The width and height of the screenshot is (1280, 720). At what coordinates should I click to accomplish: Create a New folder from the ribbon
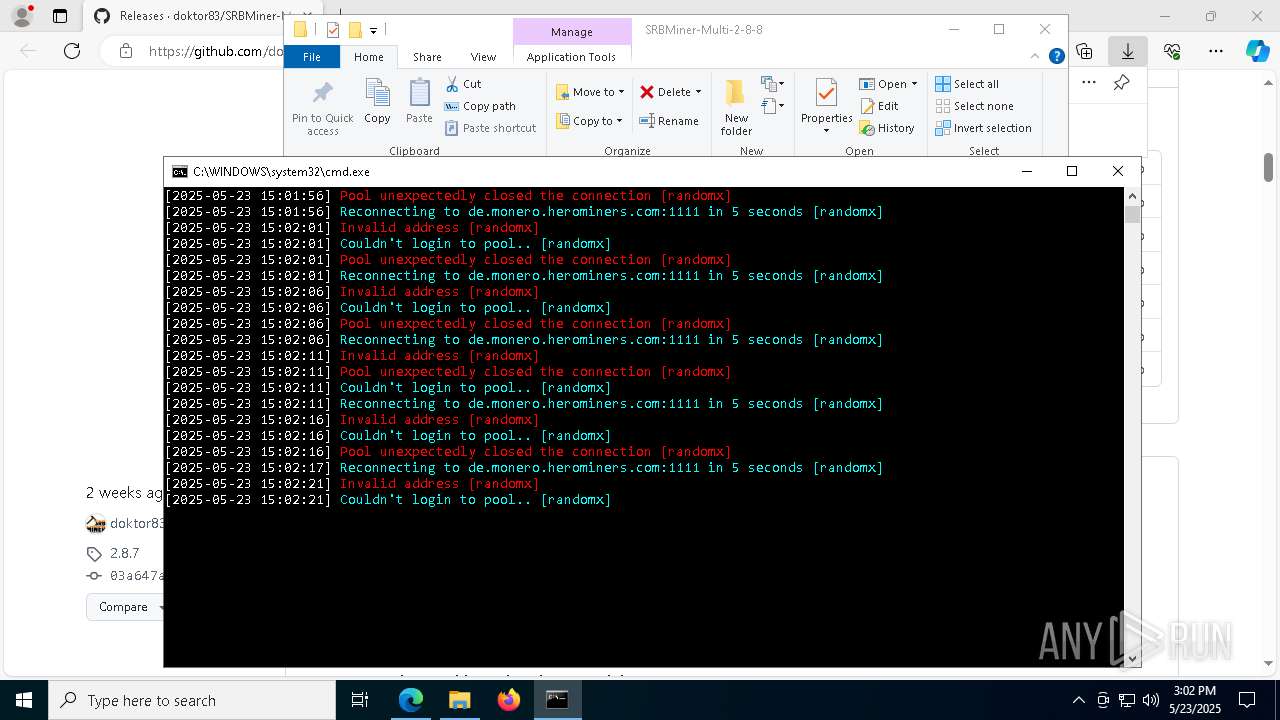click(736, 108)
